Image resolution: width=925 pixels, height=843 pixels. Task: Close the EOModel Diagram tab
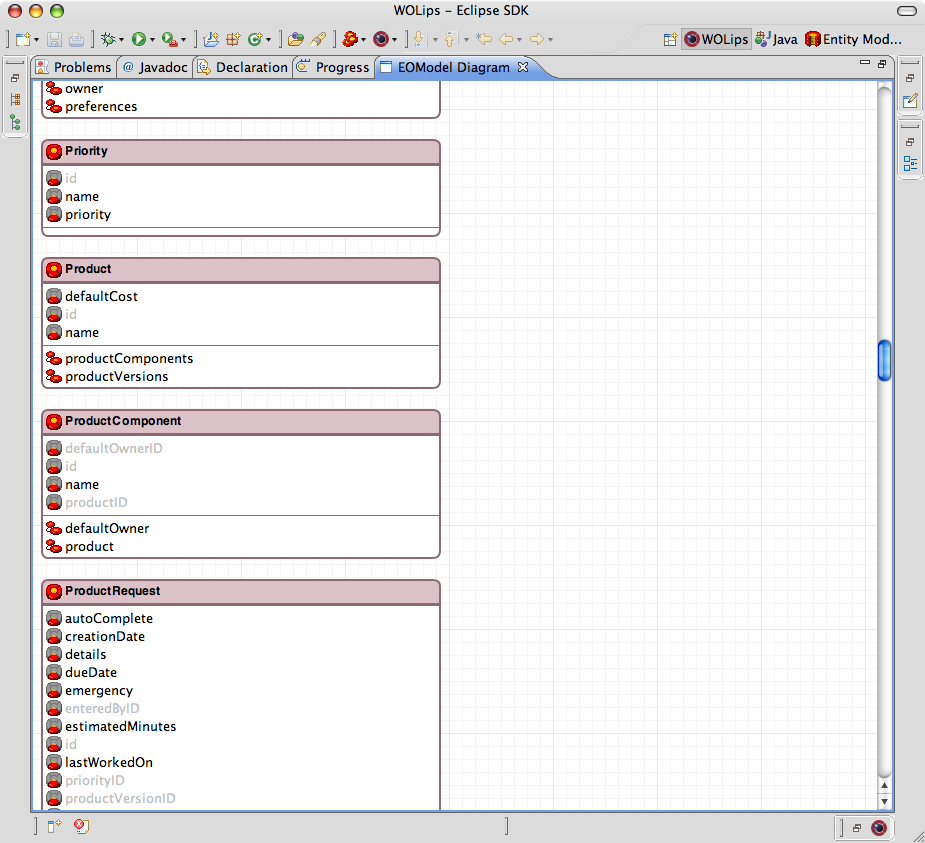pyautogui.click(x=522, y=67)
